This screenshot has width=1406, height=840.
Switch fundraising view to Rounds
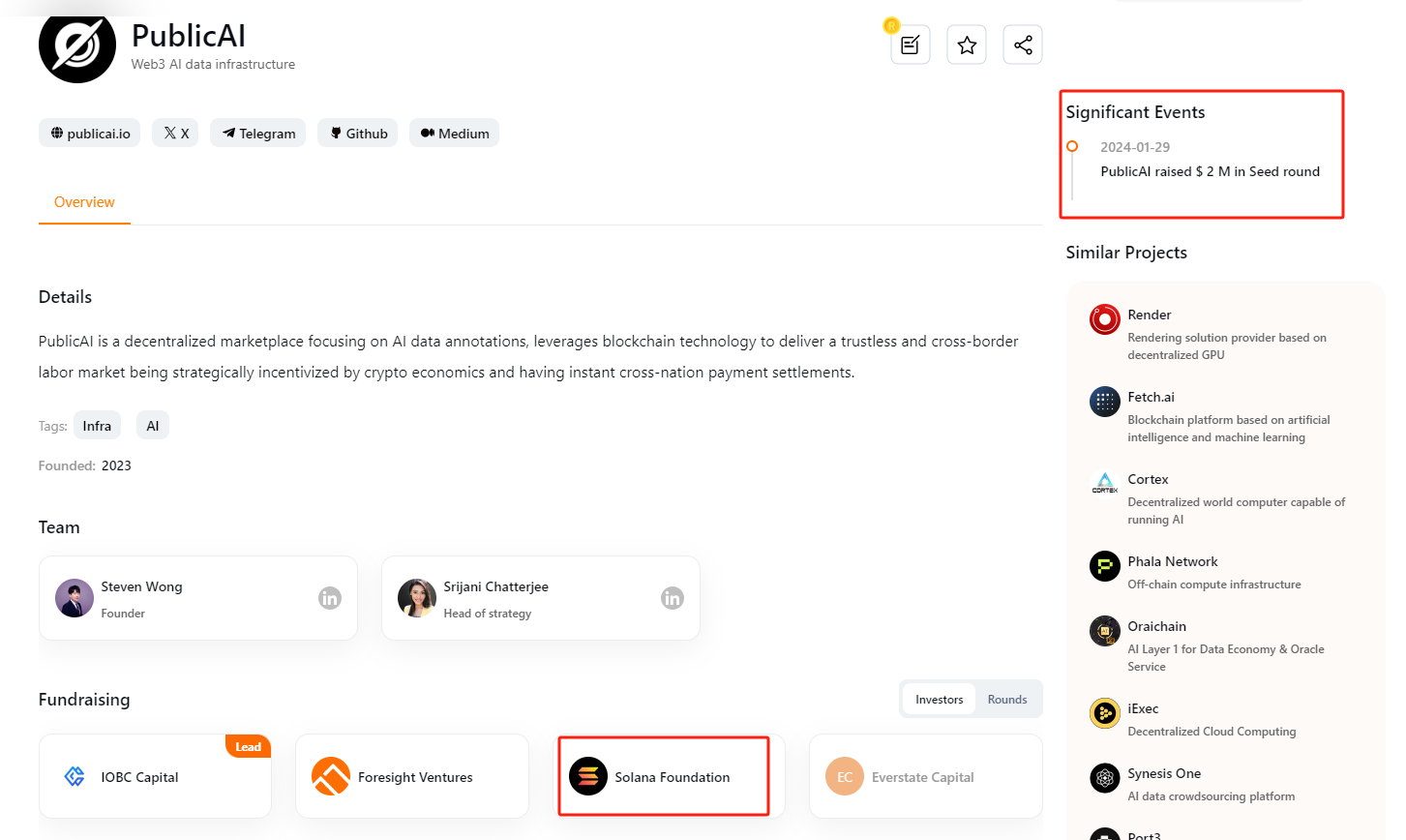1007,699
